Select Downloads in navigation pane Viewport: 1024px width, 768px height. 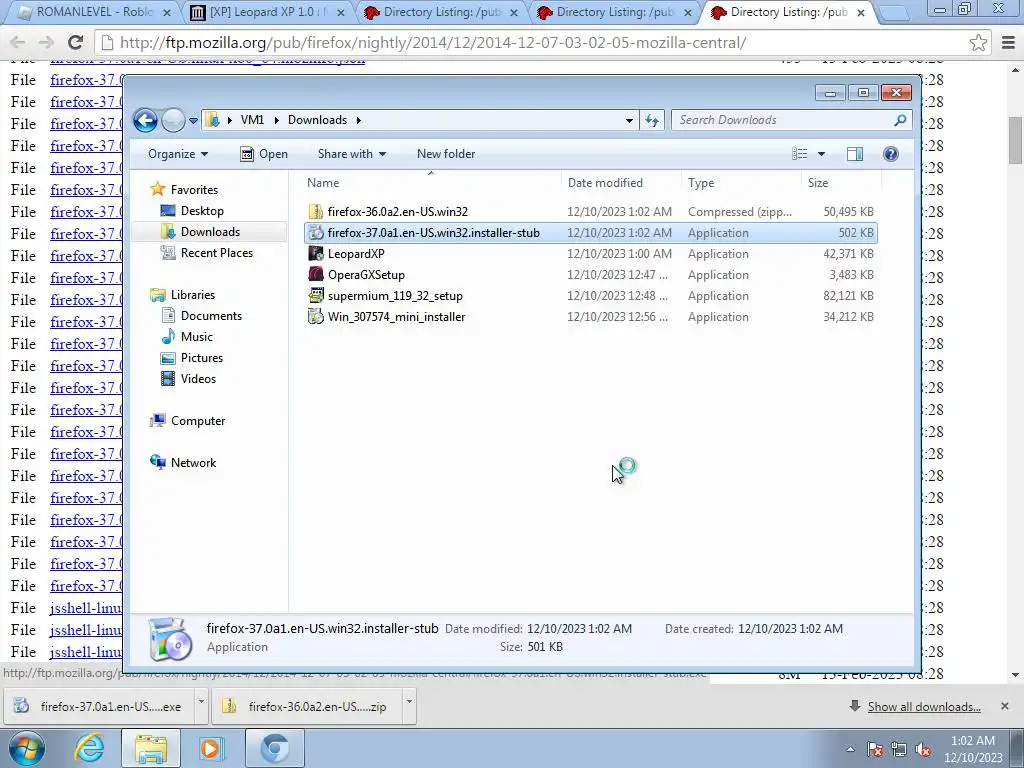210,232
